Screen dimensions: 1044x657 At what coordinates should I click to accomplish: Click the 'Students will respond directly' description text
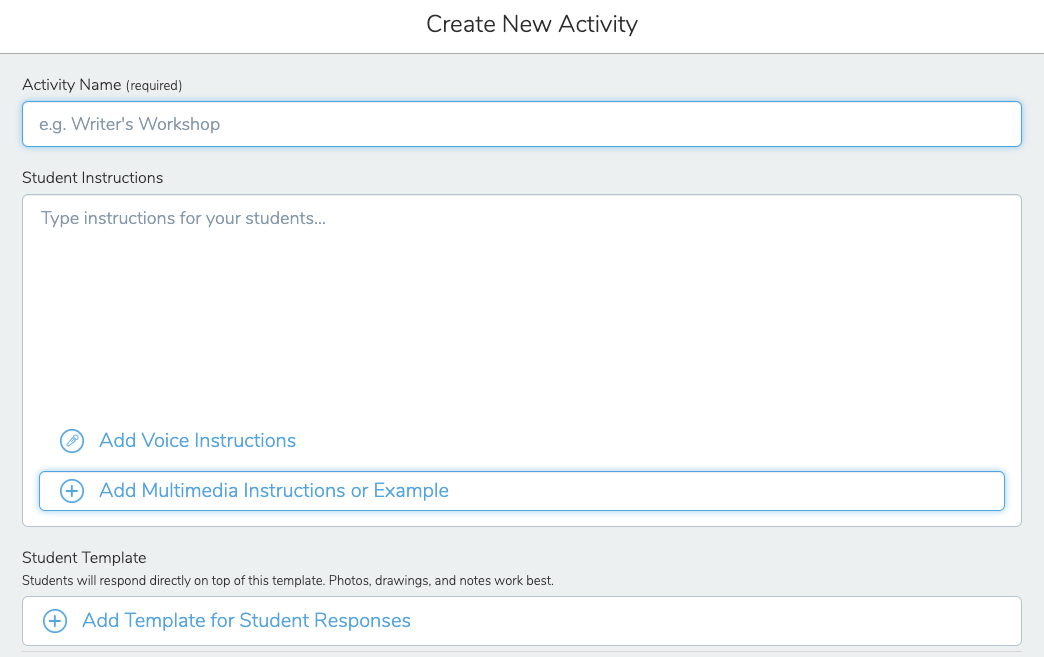click(x=288, y=580)
